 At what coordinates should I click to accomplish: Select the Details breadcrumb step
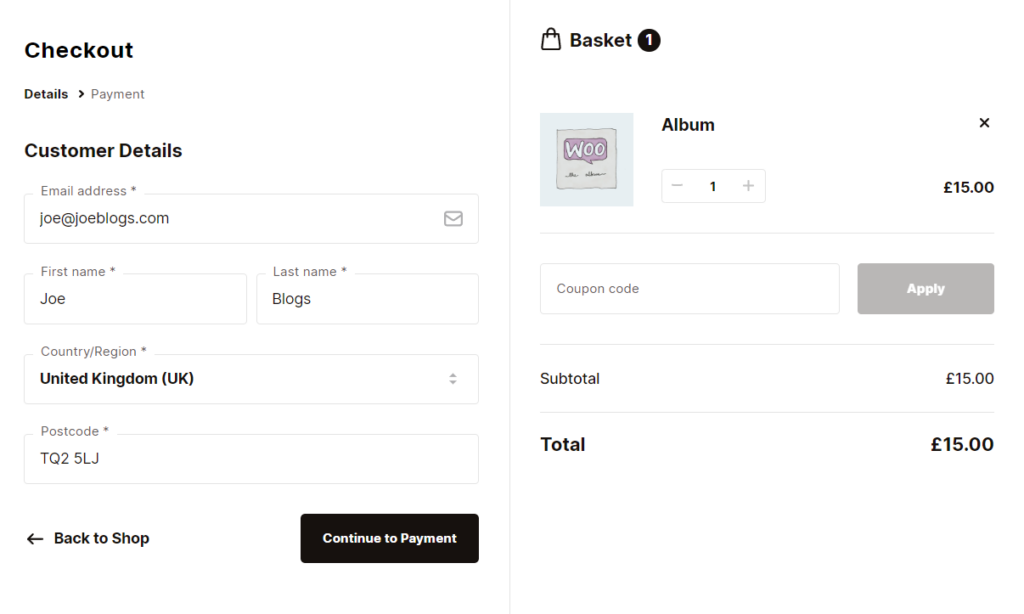click(45, 93)
